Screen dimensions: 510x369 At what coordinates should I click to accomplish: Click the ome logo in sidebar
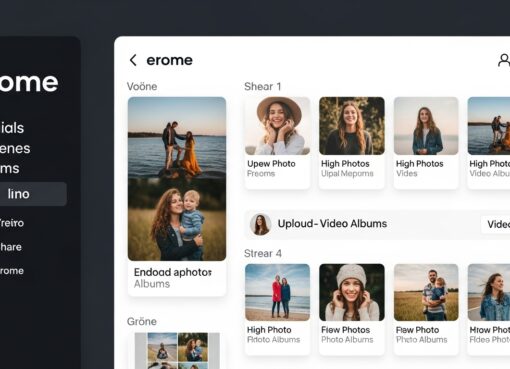tap(29, 82)
